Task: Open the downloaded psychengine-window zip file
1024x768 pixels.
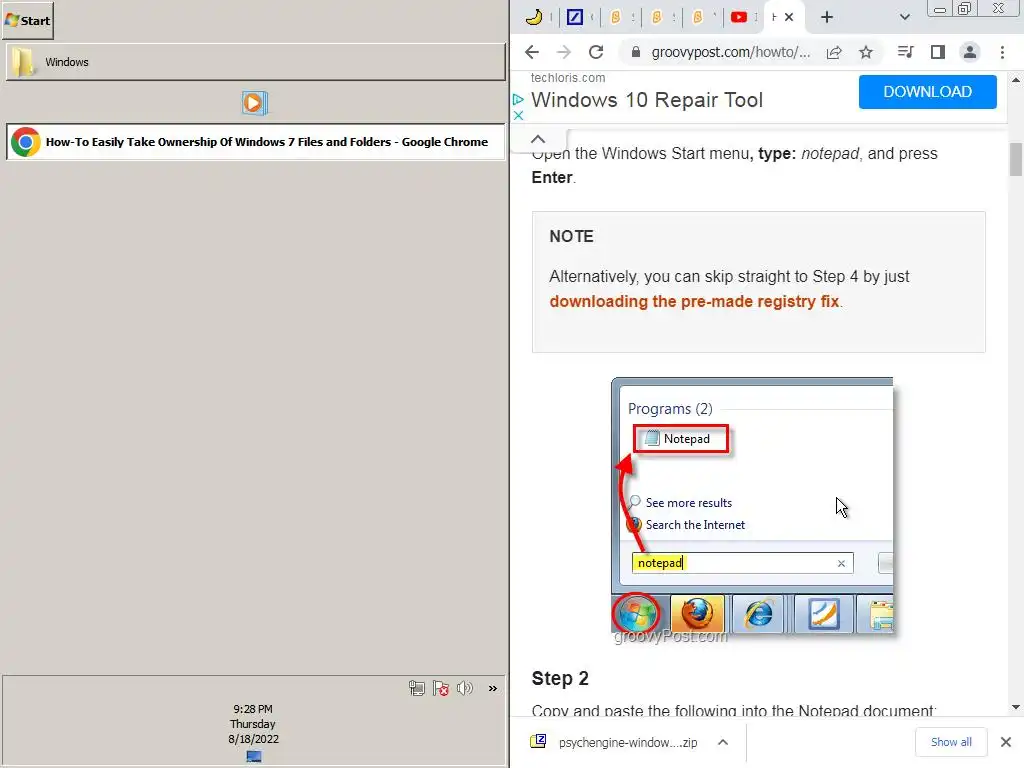Action: (x=614, y=743)
